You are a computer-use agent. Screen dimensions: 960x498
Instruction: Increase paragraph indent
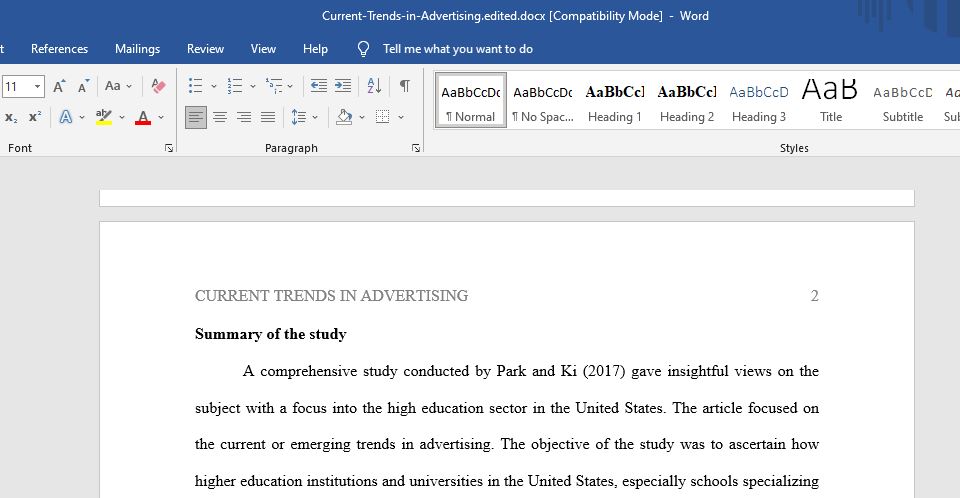[343, 86]
